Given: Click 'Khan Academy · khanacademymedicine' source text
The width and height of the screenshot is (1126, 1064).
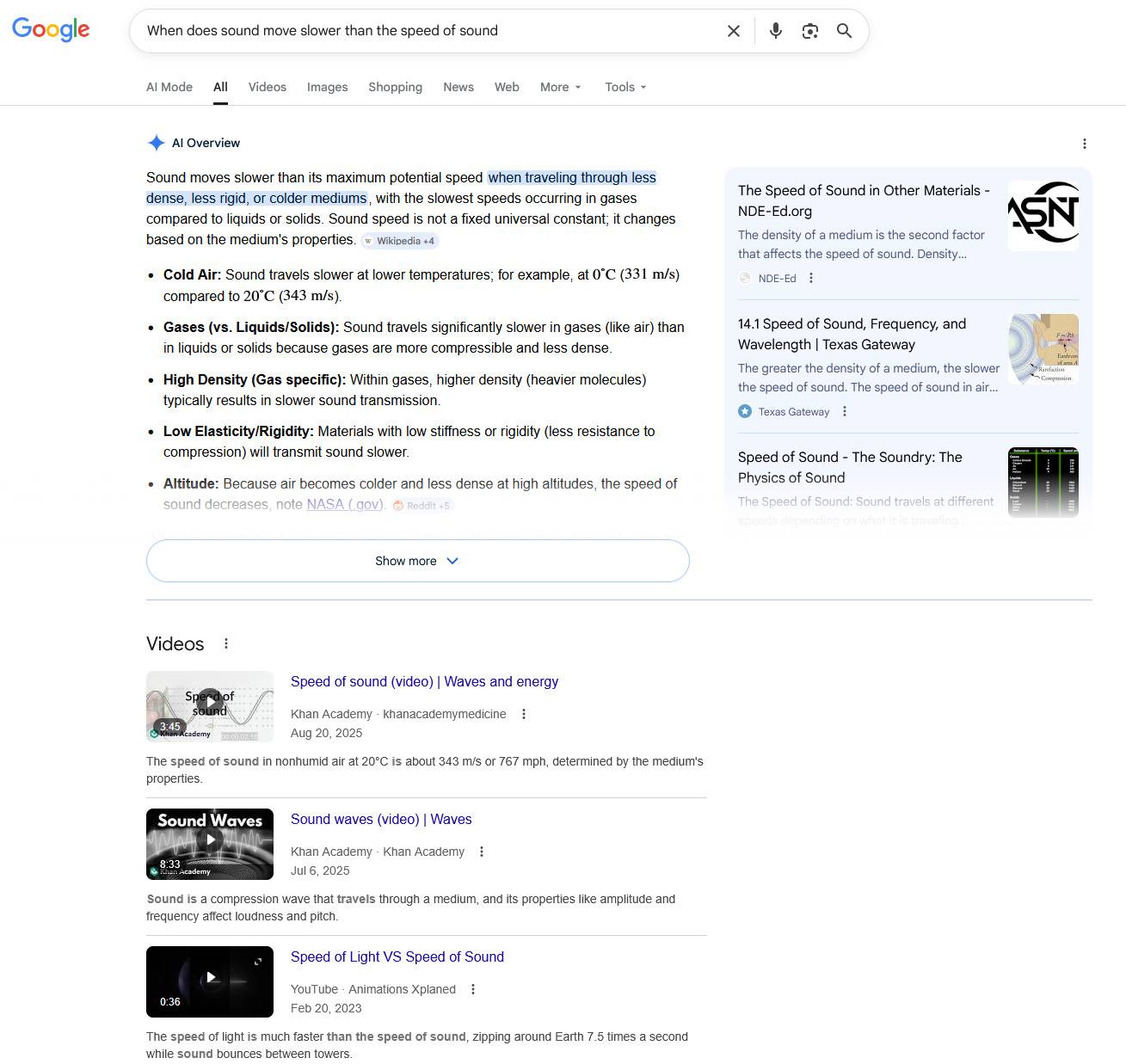Looking at the screenshot, I should coord(398,714).
